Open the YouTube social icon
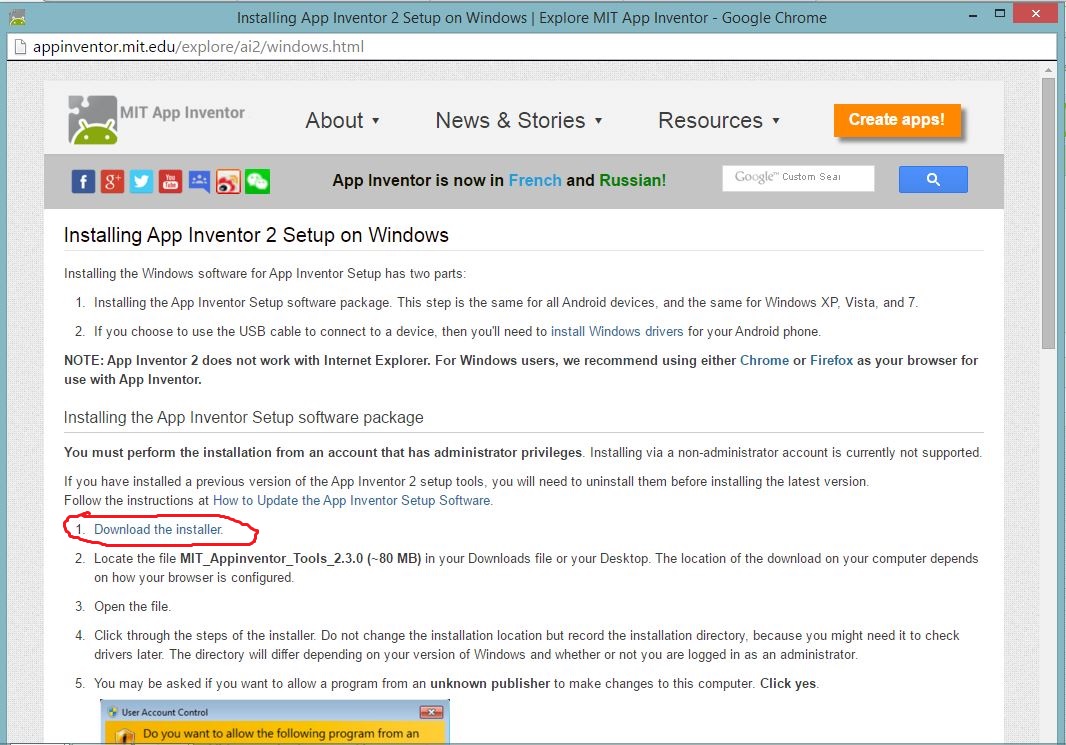1066x745 pixels. pyautogui.click(x=171, y=181)
